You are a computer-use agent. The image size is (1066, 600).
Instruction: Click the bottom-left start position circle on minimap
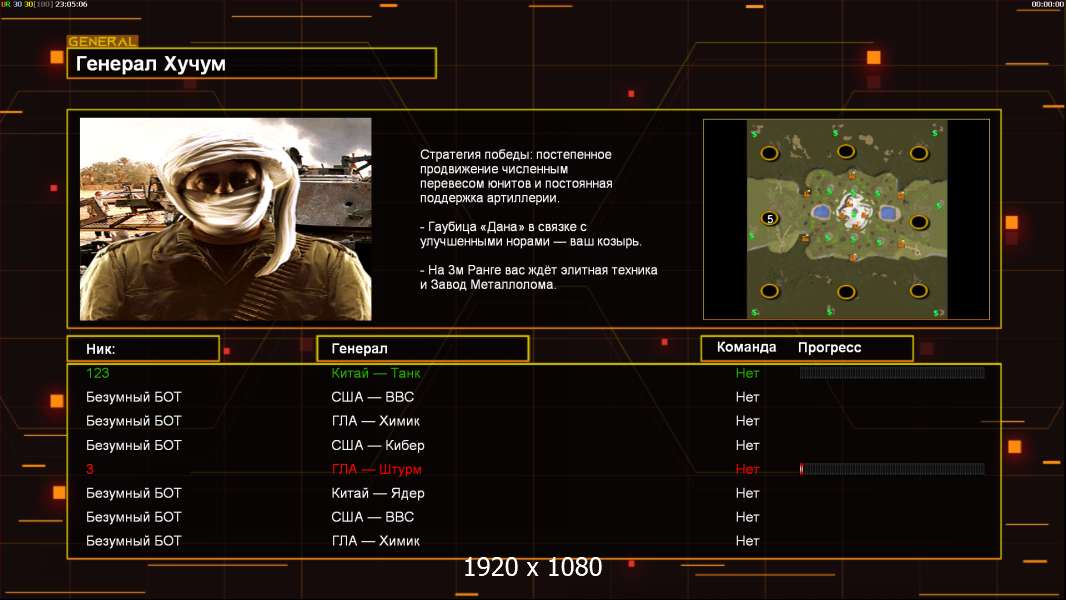coord(770,291)
